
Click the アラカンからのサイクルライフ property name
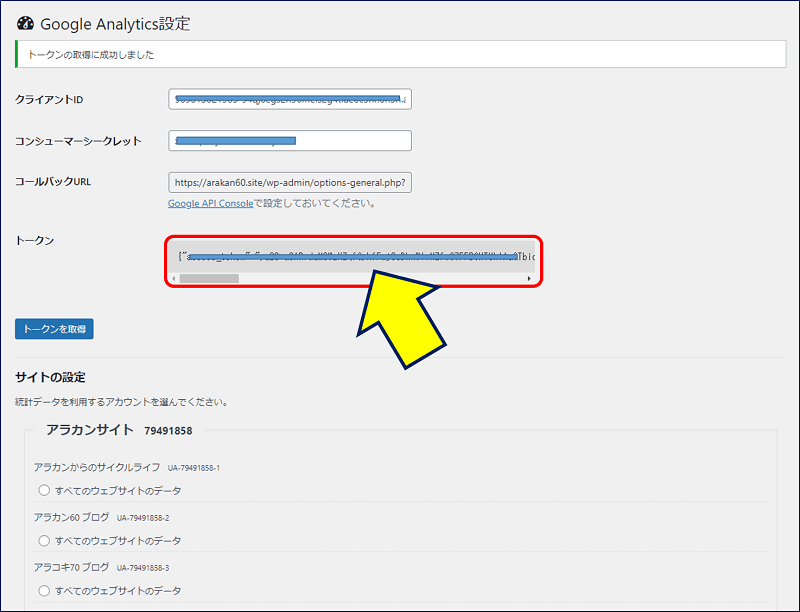(97, 467)
